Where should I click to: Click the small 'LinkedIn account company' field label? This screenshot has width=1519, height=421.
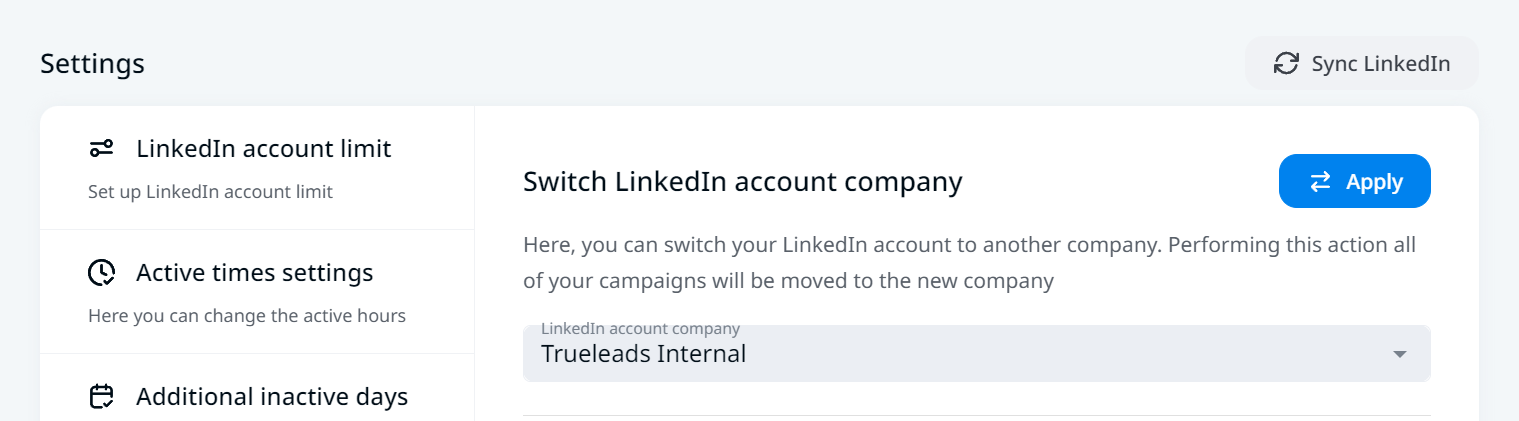640,328
